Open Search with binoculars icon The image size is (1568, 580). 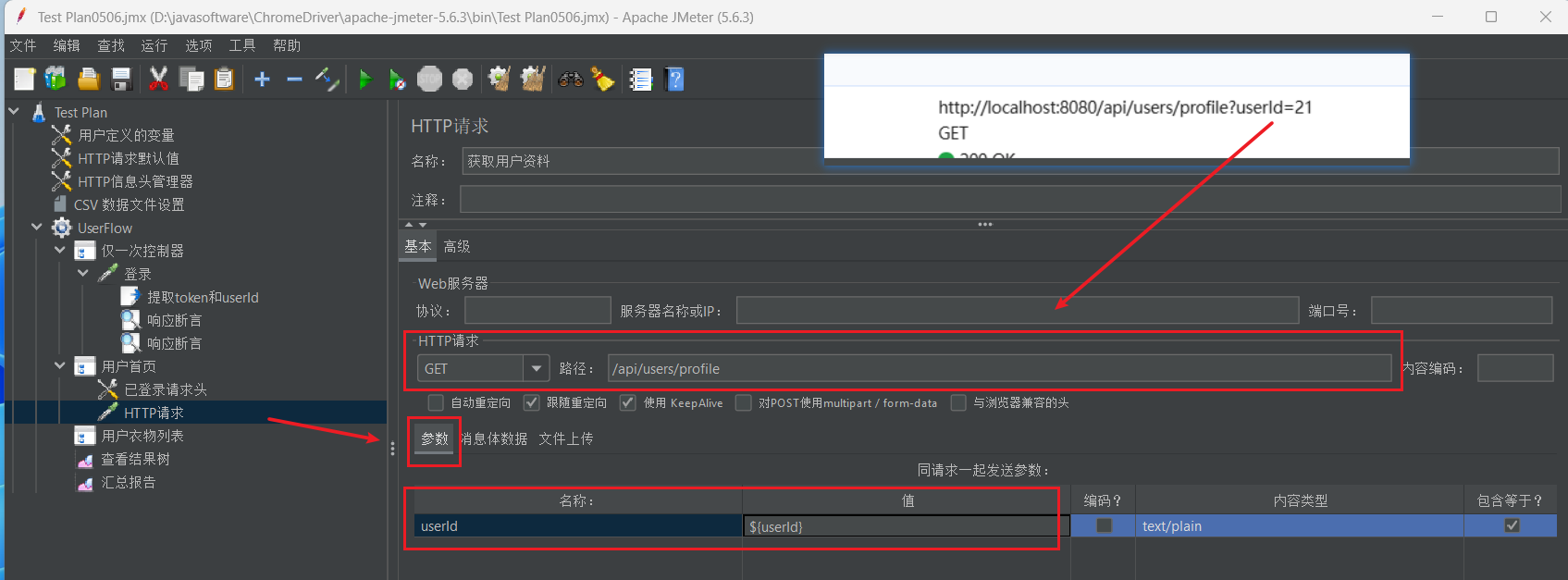point(571,80)
